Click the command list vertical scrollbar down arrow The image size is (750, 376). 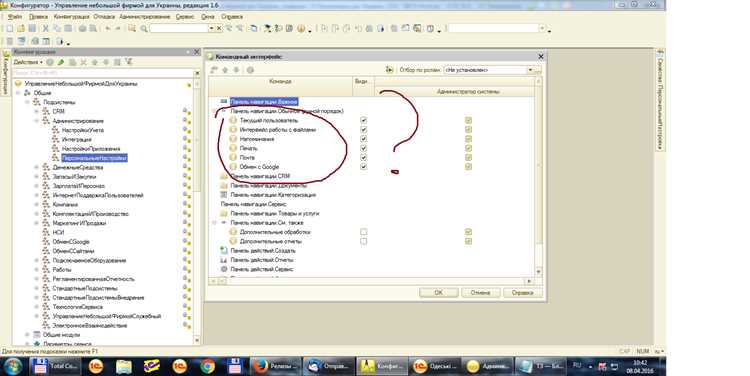[539, 271]
